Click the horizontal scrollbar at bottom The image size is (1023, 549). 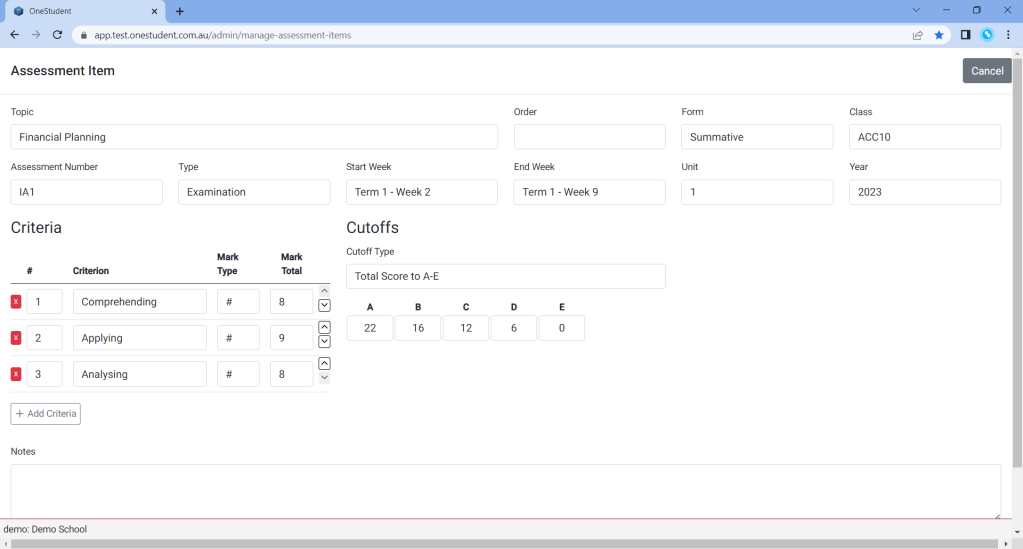[500, 544]
